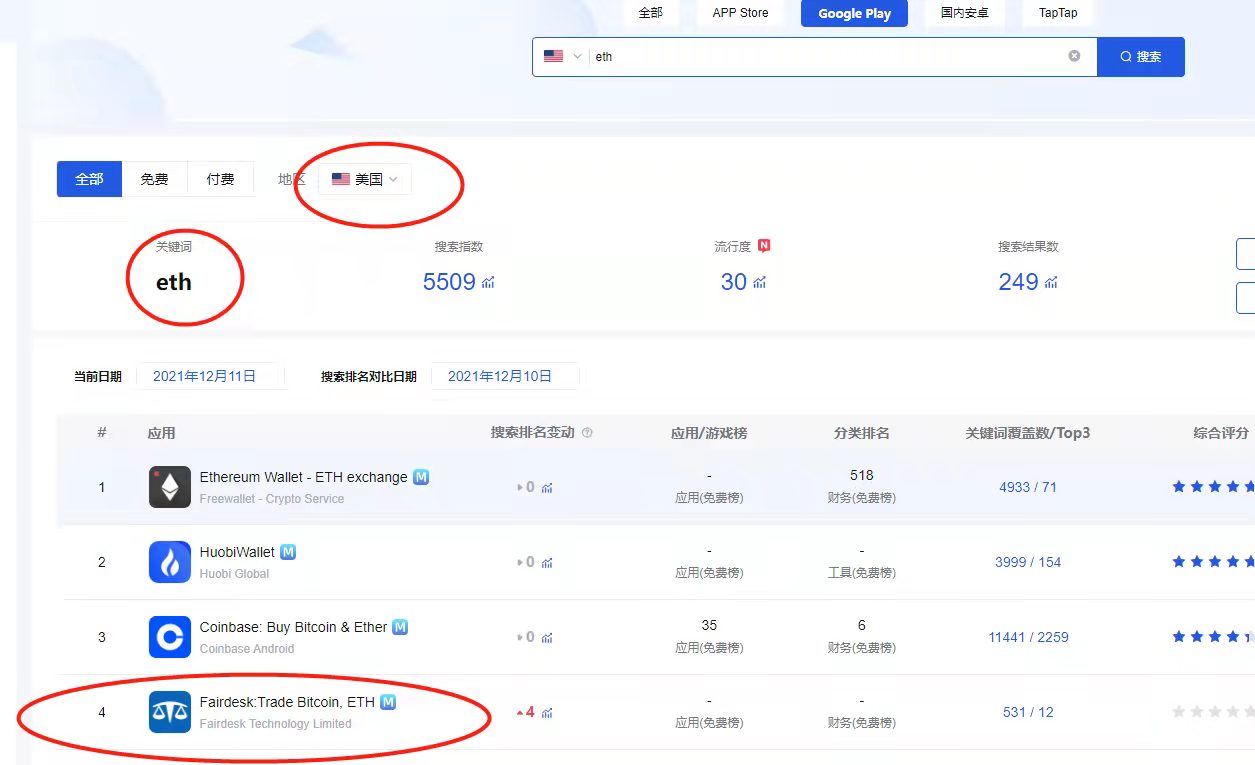Open the search index trend chart beside 5509

487,283
